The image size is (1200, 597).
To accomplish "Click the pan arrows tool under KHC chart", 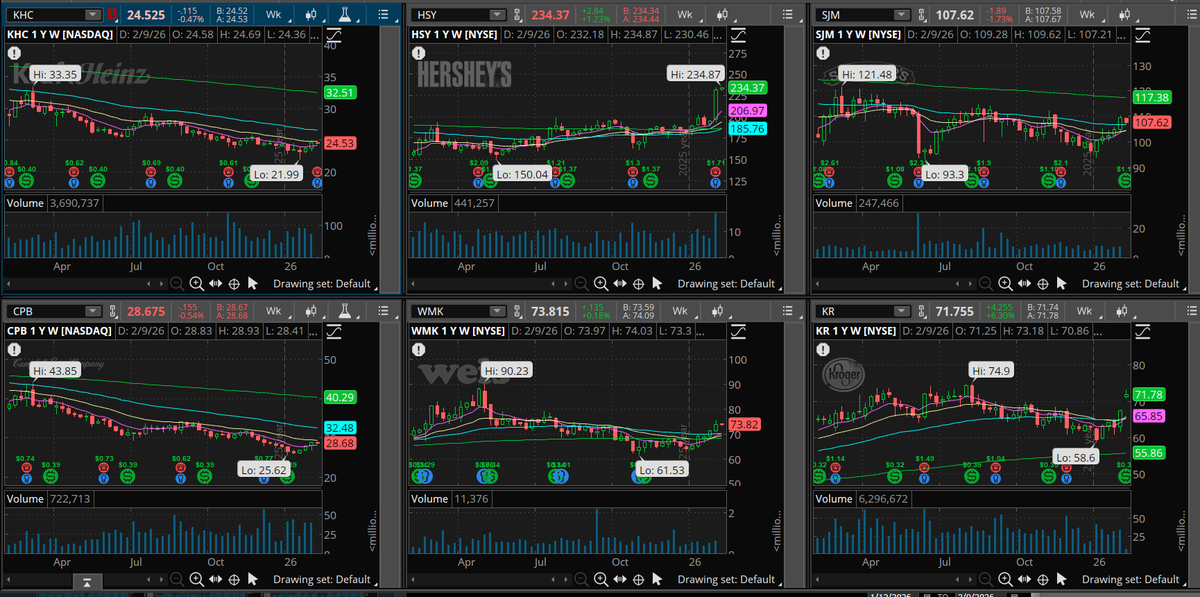I will [216, 284].
